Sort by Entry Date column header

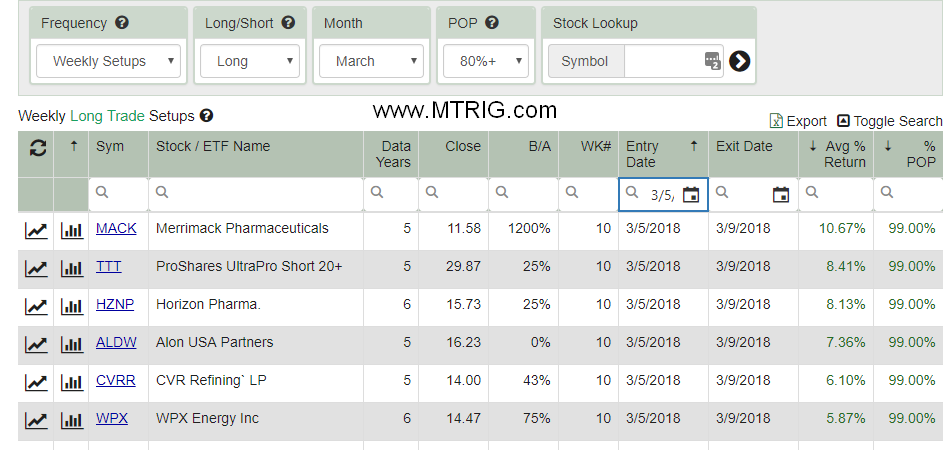(x=663, y=154)
